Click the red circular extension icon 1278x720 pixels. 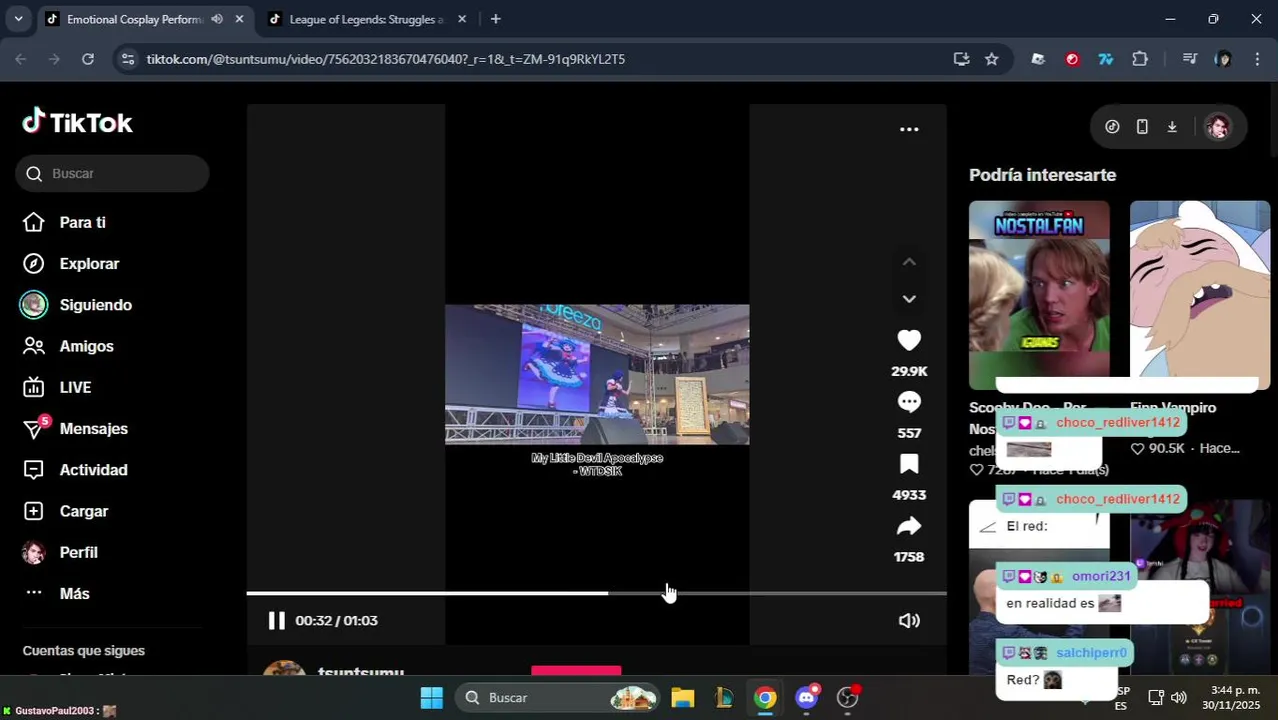pyautogui.click(x=1072, y=59)
